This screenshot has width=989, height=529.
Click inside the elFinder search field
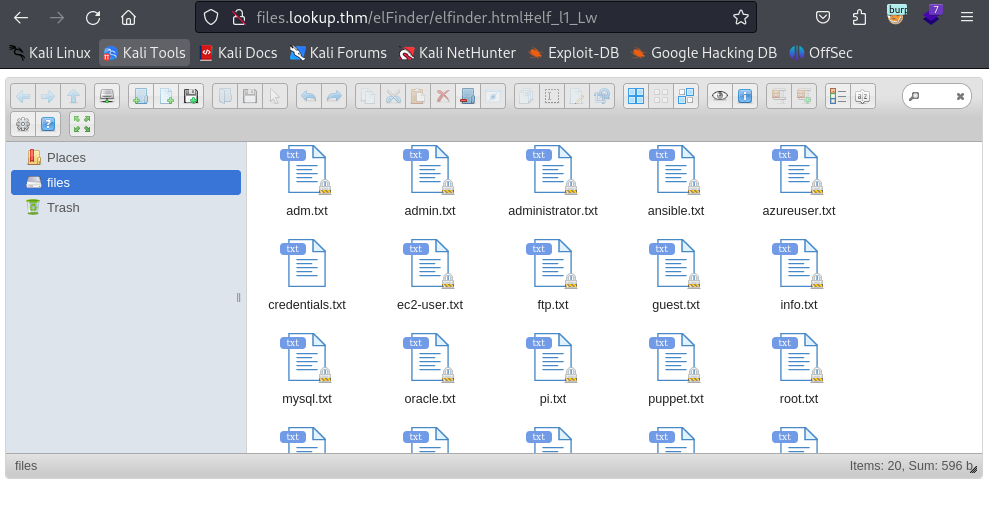coord(935,96)
